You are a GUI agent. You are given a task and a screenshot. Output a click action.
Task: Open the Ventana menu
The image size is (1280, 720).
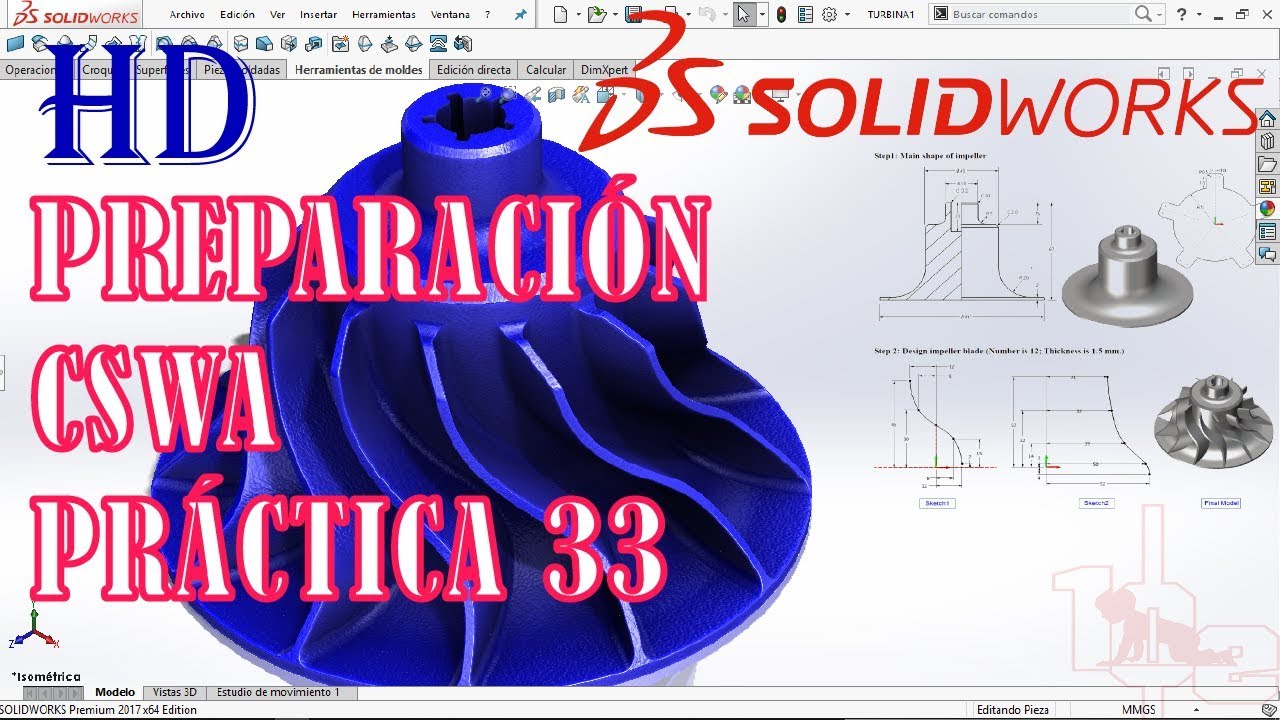450,15
